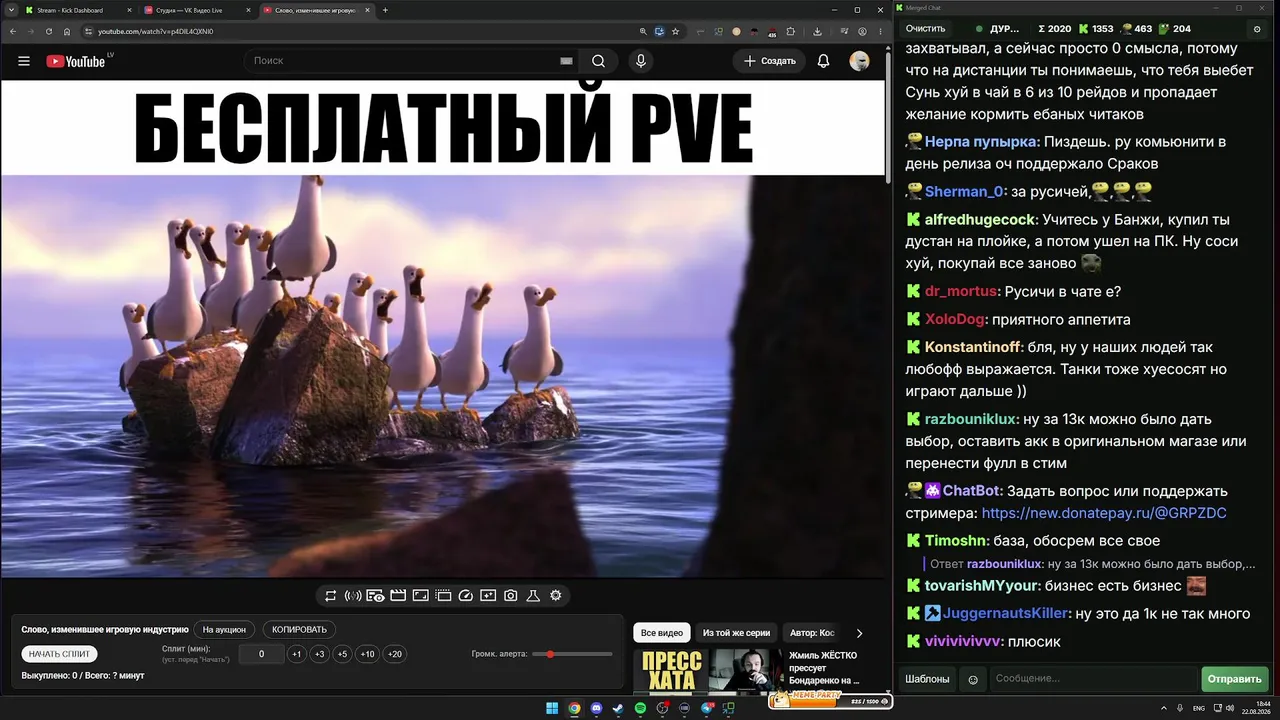Add +5 minutes to split

pos(342,654)
